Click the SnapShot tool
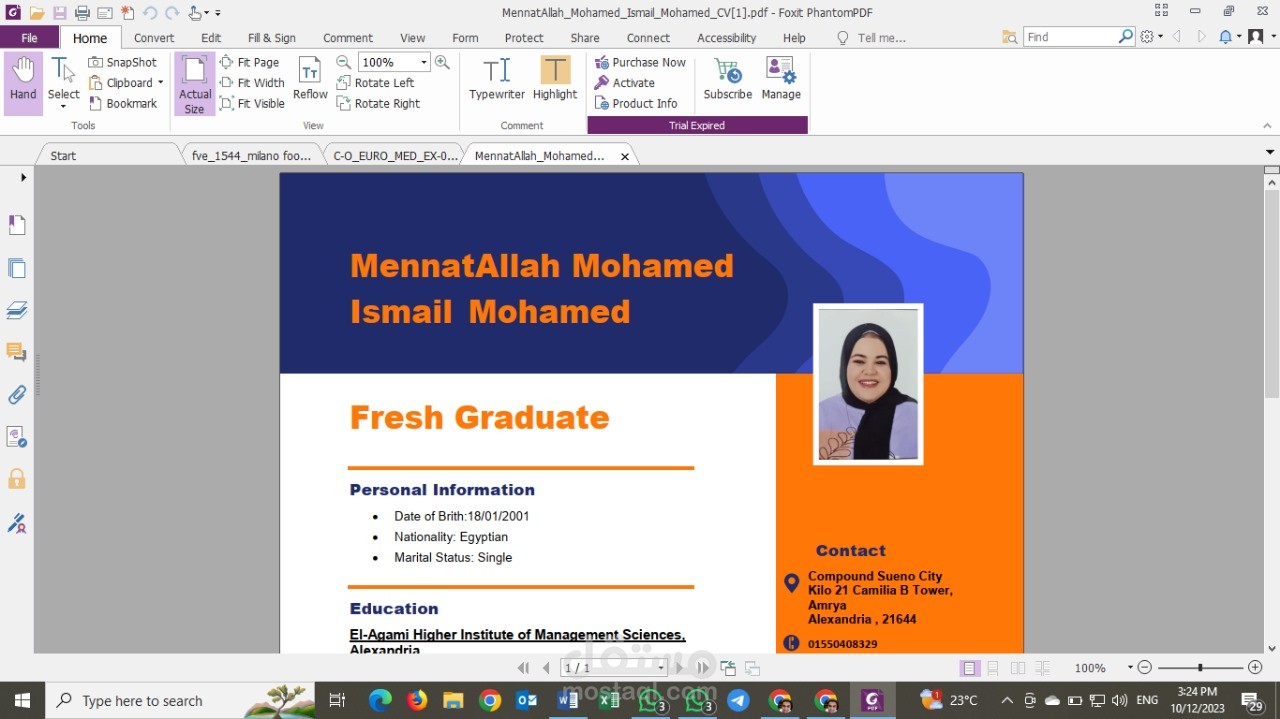This screenshot has height=719, width=1280. pos(123,62)
